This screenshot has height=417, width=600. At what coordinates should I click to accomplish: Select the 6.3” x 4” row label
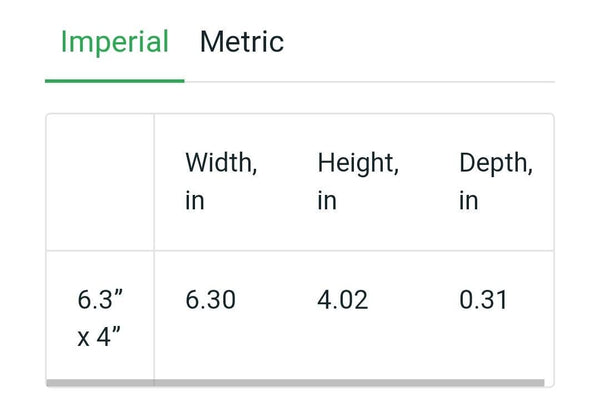pyautogui.click(x=100, y=318)
